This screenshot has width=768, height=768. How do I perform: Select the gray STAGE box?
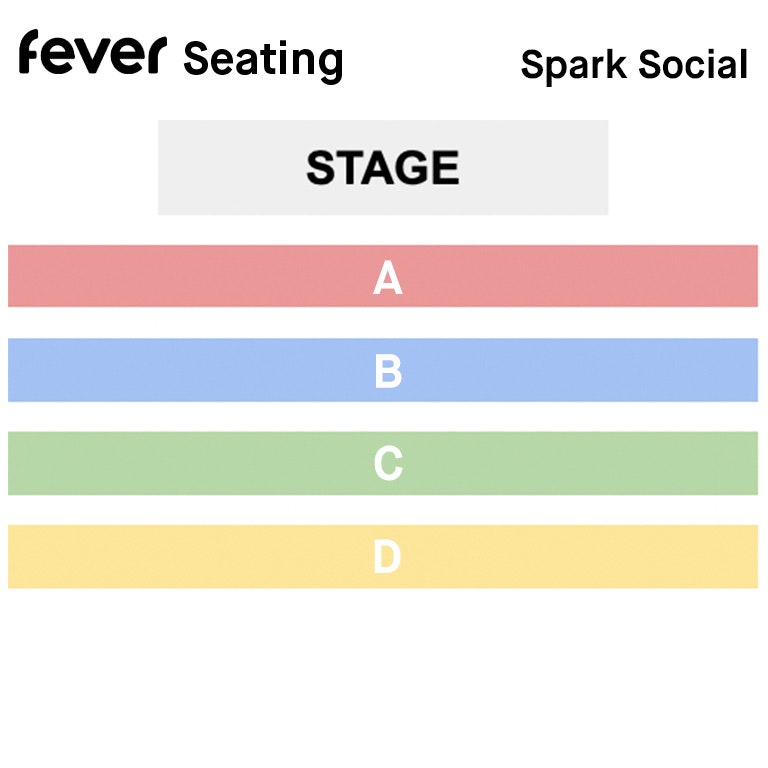[x=383, y=168]
